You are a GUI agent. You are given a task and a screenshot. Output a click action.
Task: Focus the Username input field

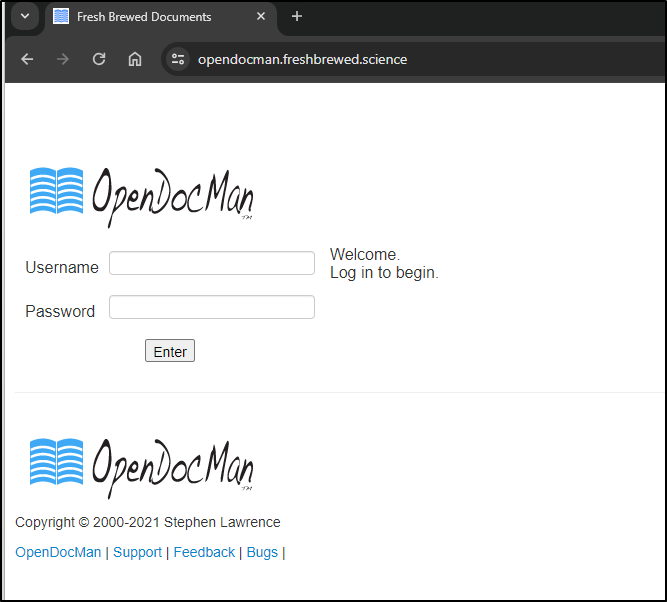coord(212,263)
